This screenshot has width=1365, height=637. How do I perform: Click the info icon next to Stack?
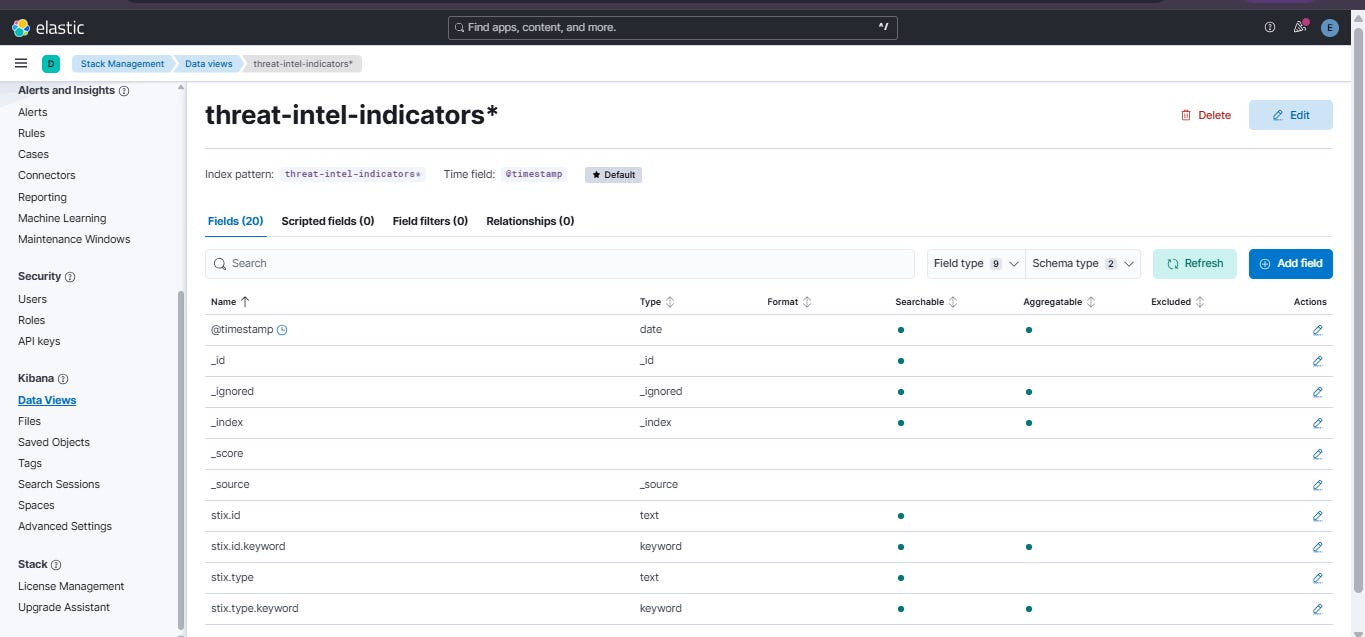pyautogui.click(x=56, y=565)
